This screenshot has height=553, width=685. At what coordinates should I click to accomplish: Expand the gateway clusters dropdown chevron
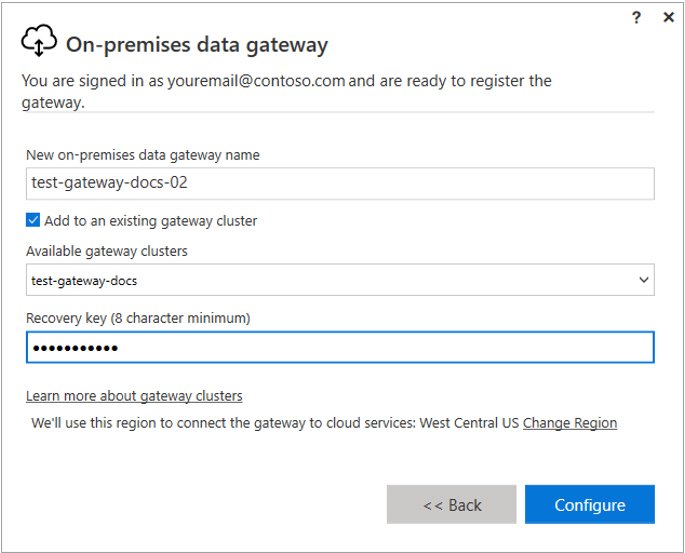click(644, 281)
